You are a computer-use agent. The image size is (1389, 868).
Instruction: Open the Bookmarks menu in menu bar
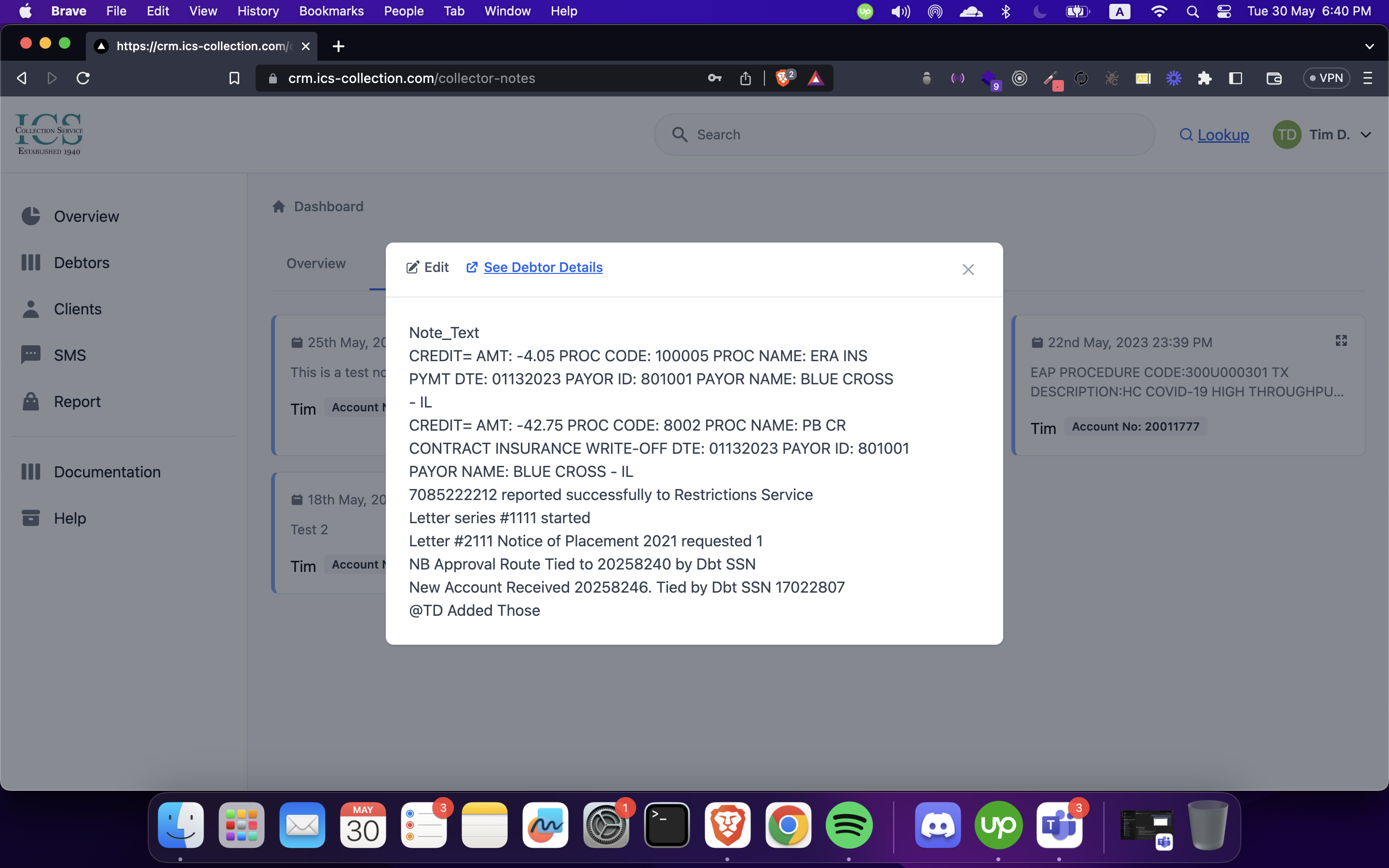[331, 11]
